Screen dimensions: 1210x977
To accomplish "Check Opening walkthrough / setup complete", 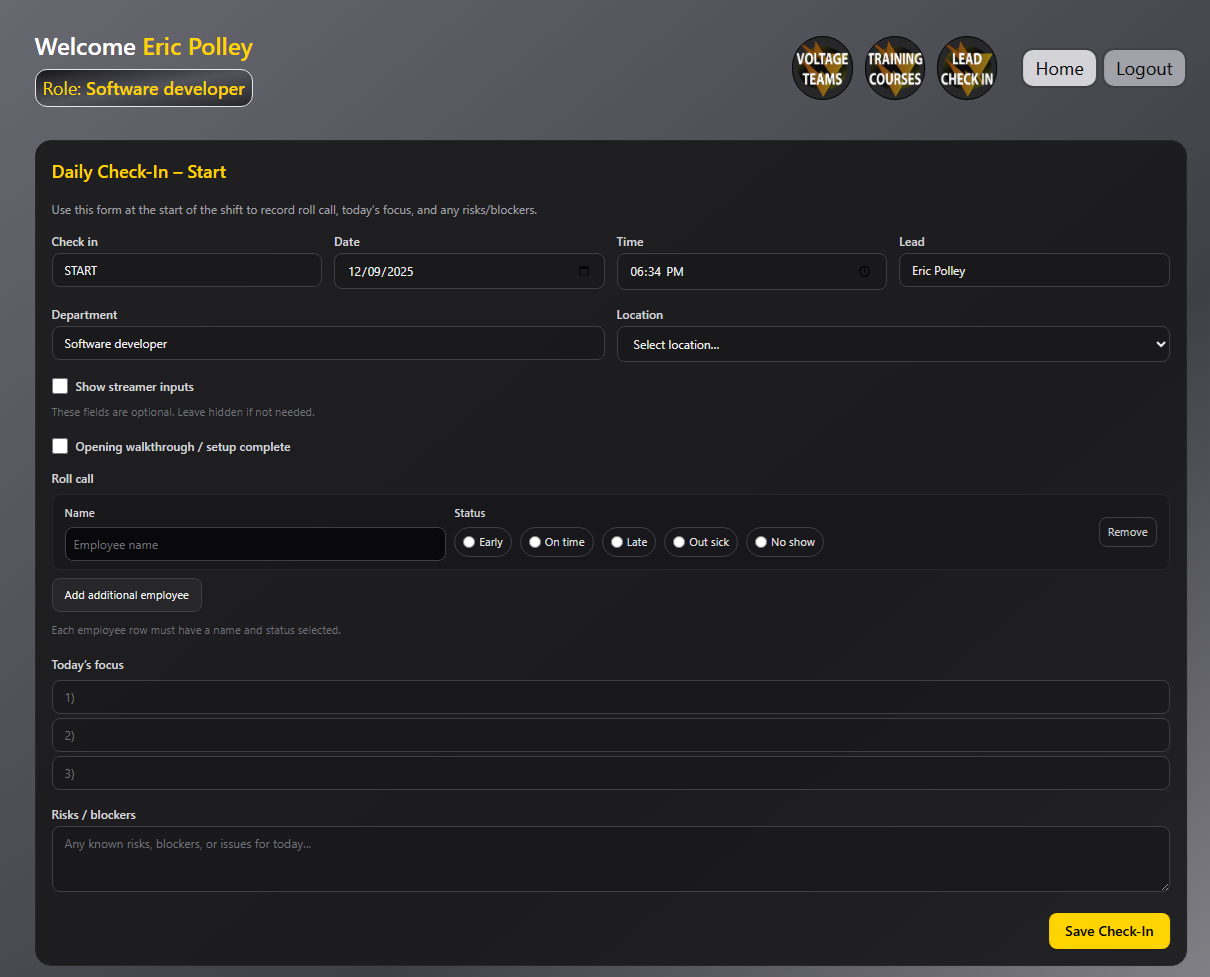I will [x=60, y=446].
